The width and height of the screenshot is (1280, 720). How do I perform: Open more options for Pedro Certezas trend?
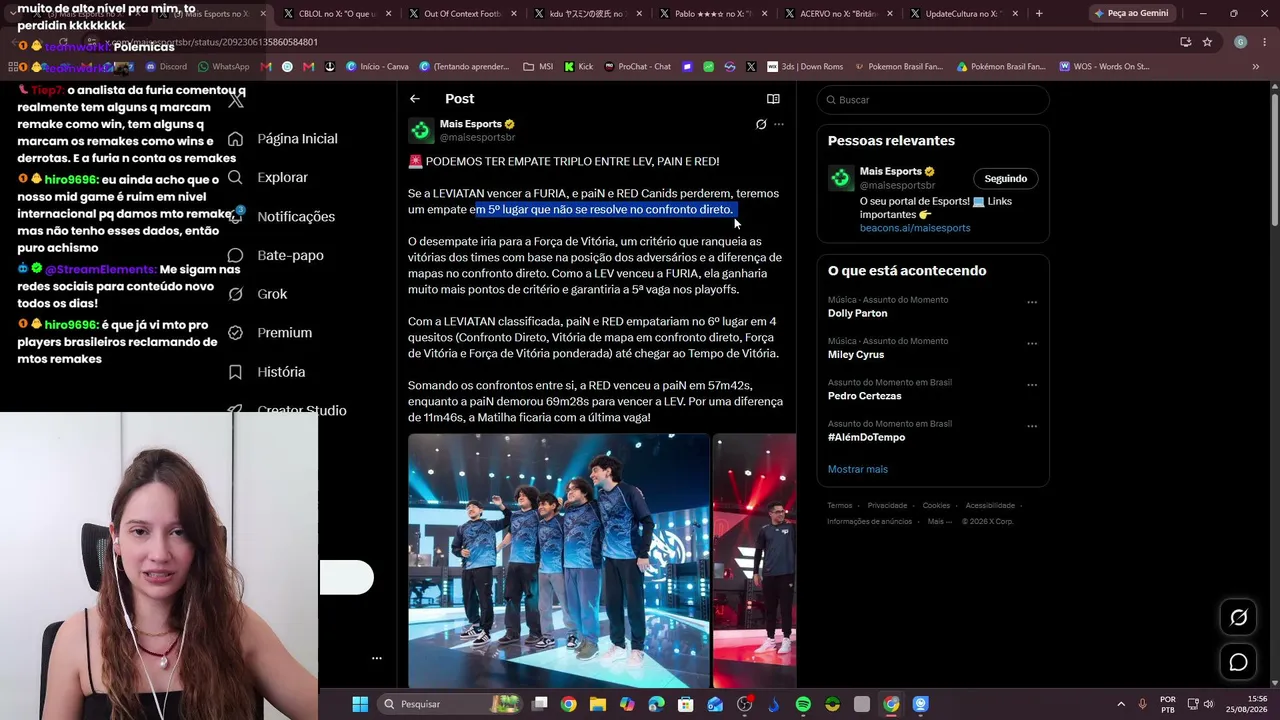[1032, 385]
